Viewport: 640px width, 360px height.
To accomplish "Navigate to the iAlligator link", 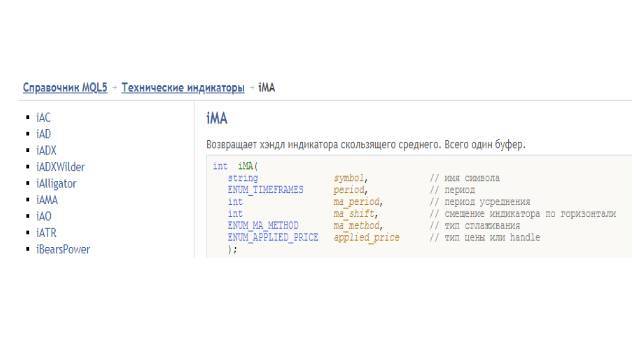I will click(x=56, y=184).
